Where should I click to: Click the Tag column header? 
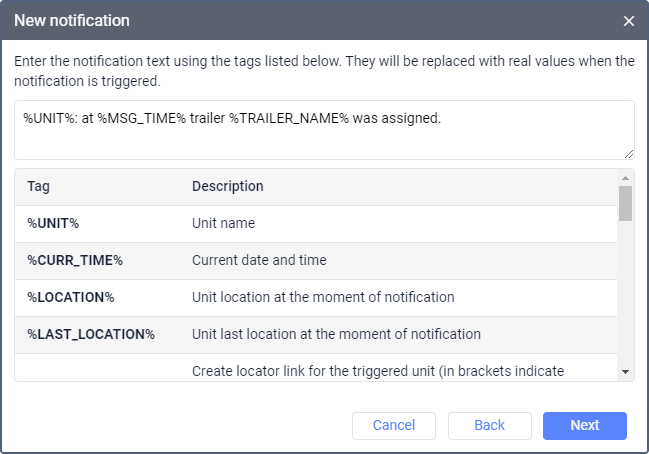(x=39, y=187)
